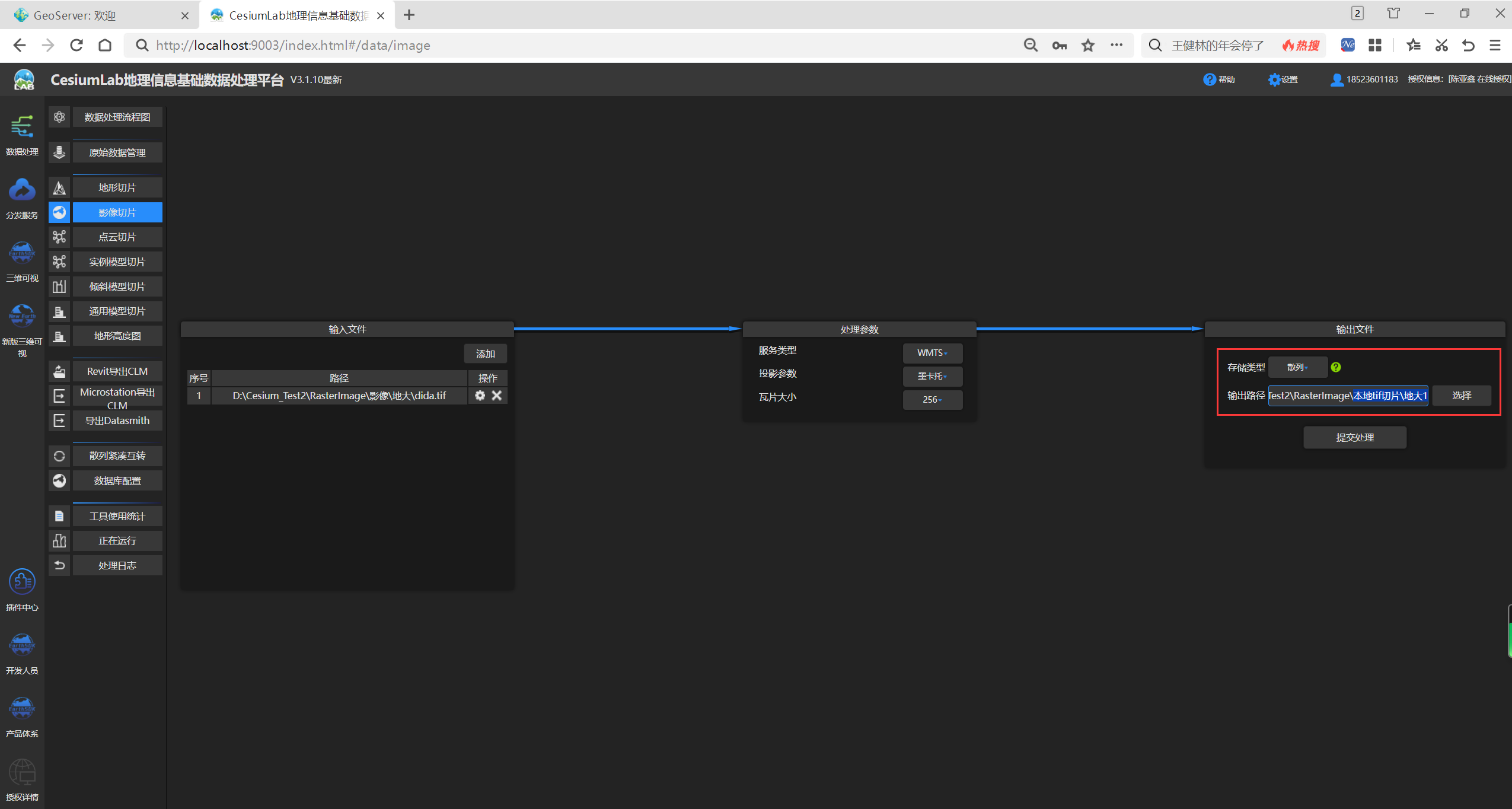Click the terrain icon beside 地形切片
Viewport: 1512px width, 809px height.
59,187
